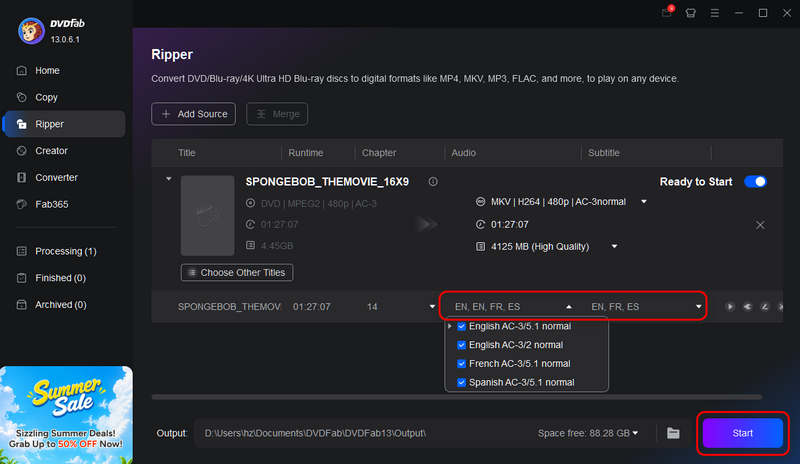Viewport: 800px width, 464px height.
Task: Show info for SPONGEBOB_THEMOVIE_16X9
Action: [x=433, y=182]
